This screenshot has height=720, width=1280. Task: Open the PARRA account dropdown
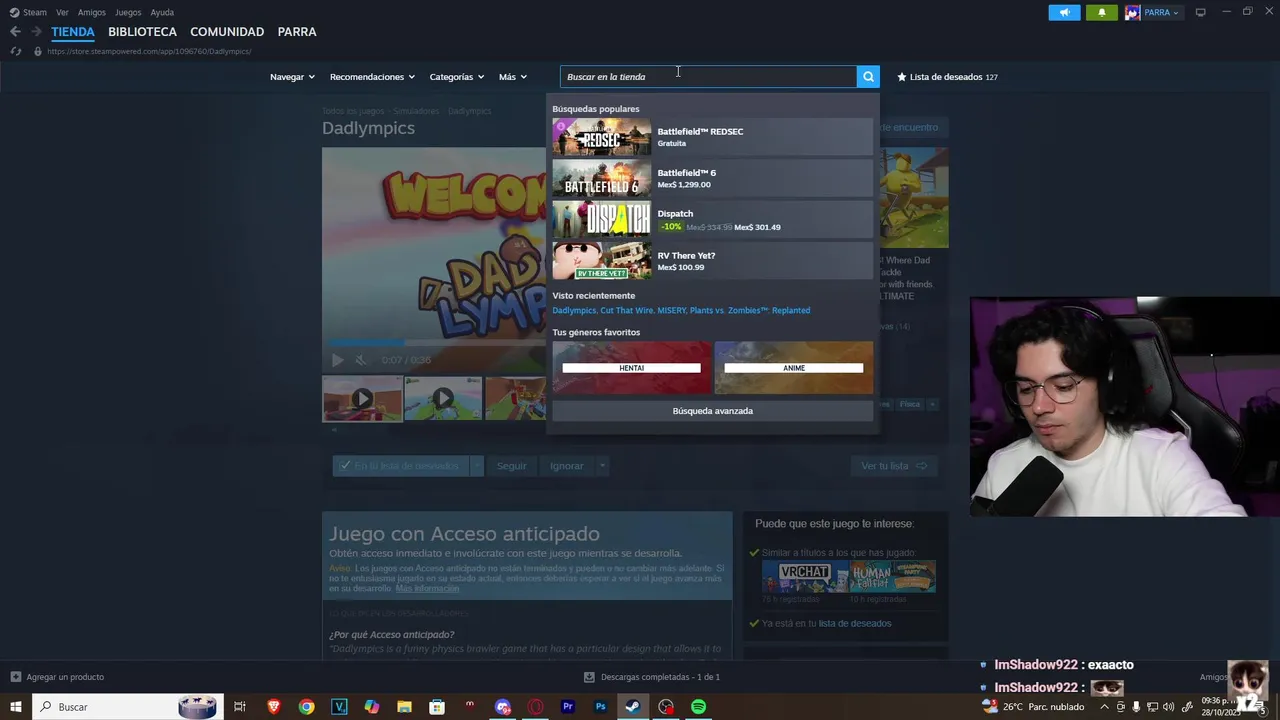pyautogui.click(x=1162, y=12)
